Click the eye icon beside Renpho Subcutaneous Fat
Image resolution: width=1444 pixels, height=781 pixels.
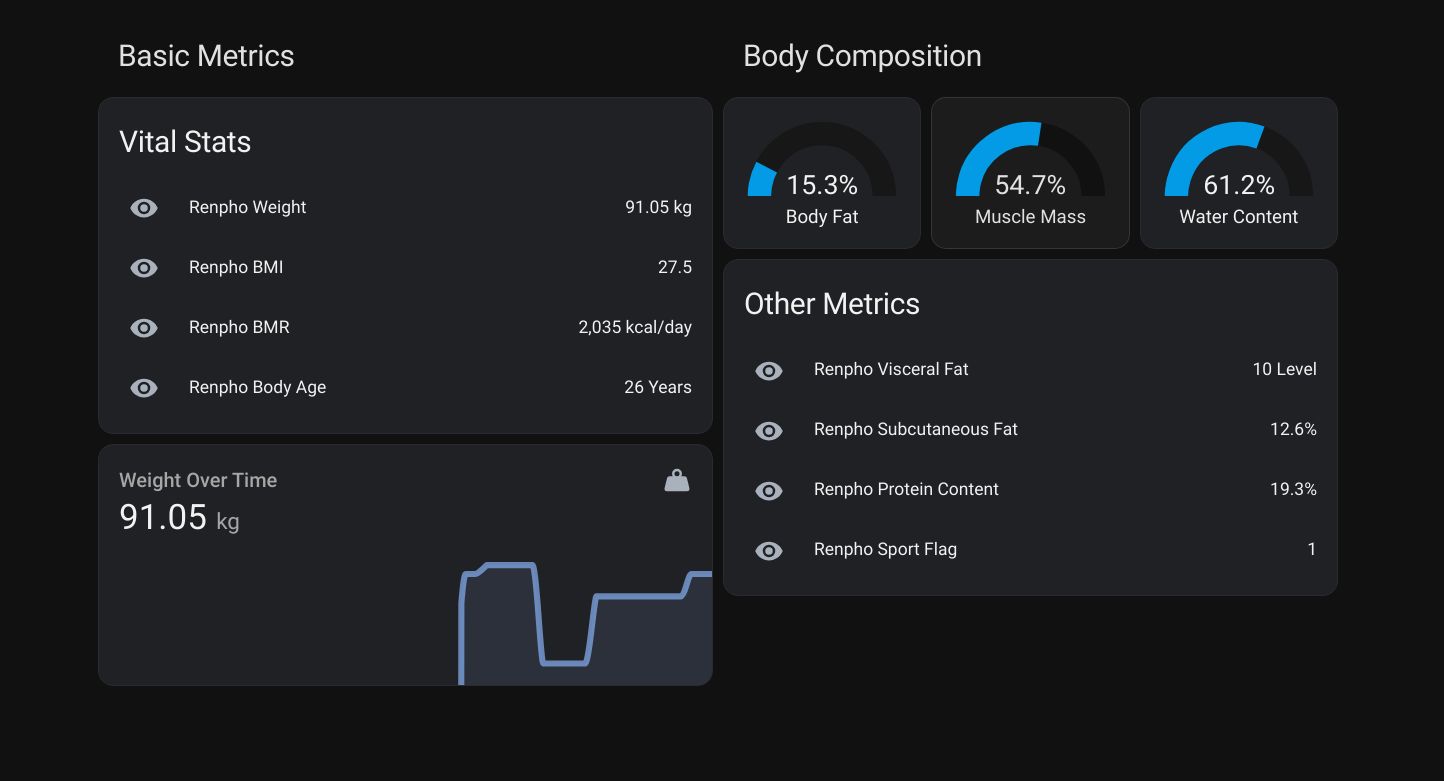coord(768,430)
